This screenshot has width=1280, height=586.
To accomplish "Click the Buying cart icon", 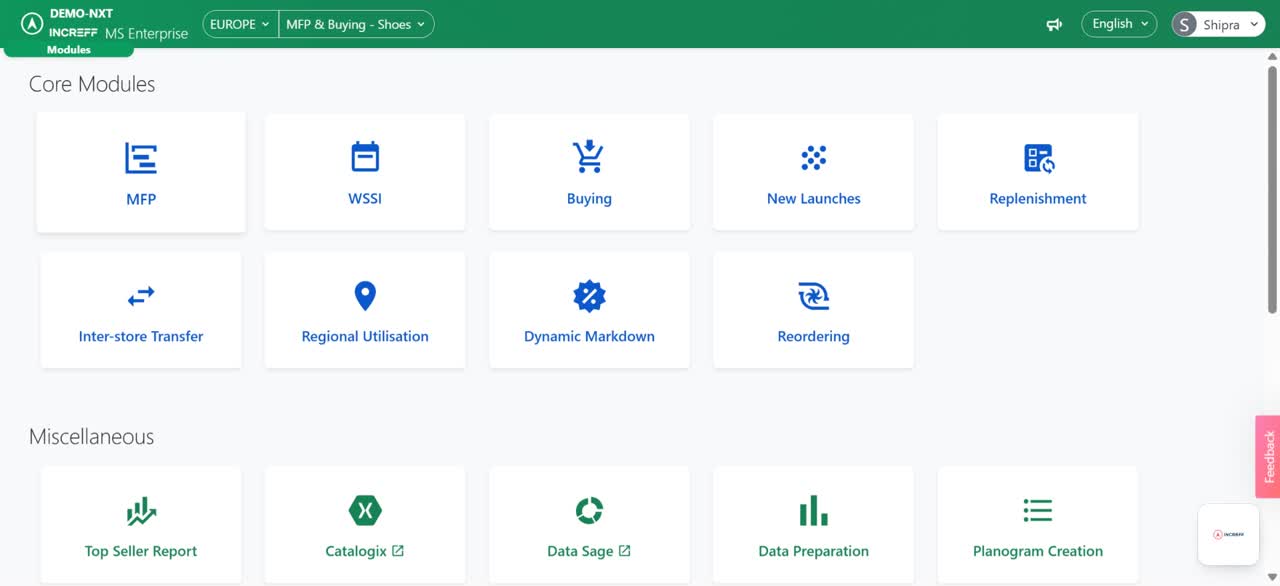I will point(589,157).
